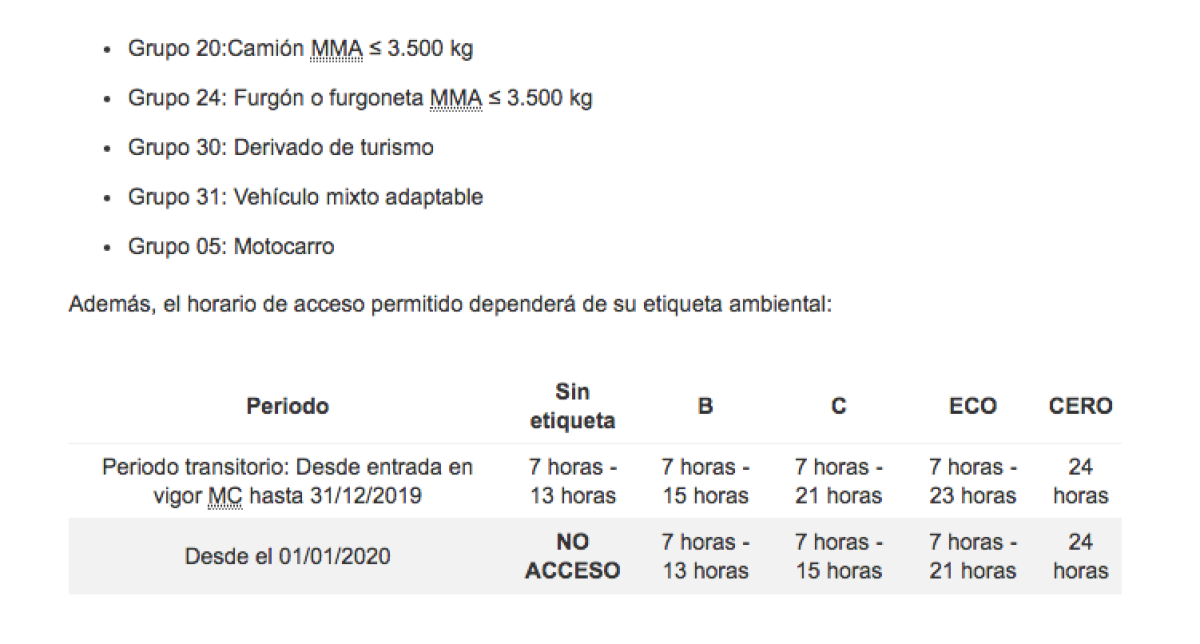Click the C column header
This screenshot has height=644, width=1200.
(x=839, y=406)
